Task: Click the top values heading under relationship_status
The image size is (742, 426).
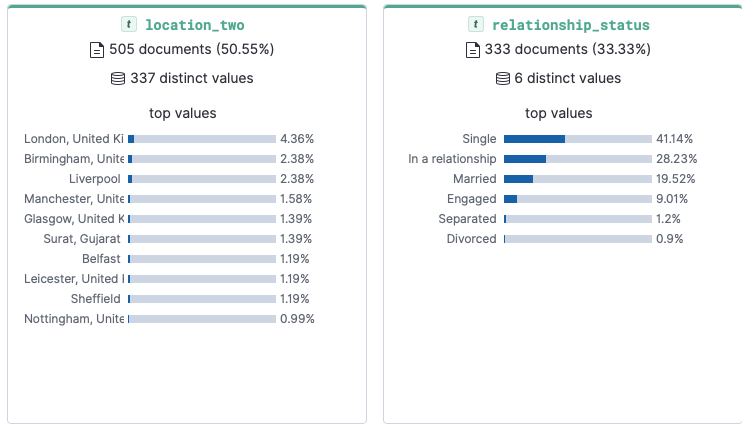Action: click(559, 114)
